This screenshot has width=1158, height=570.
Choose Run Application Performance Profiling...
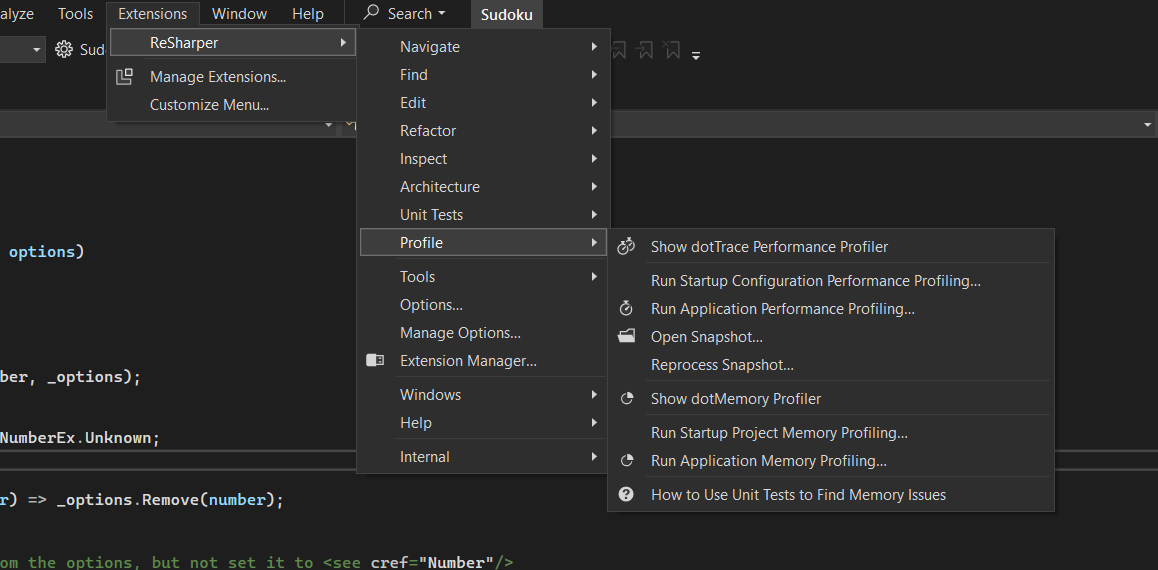[831, 309]
